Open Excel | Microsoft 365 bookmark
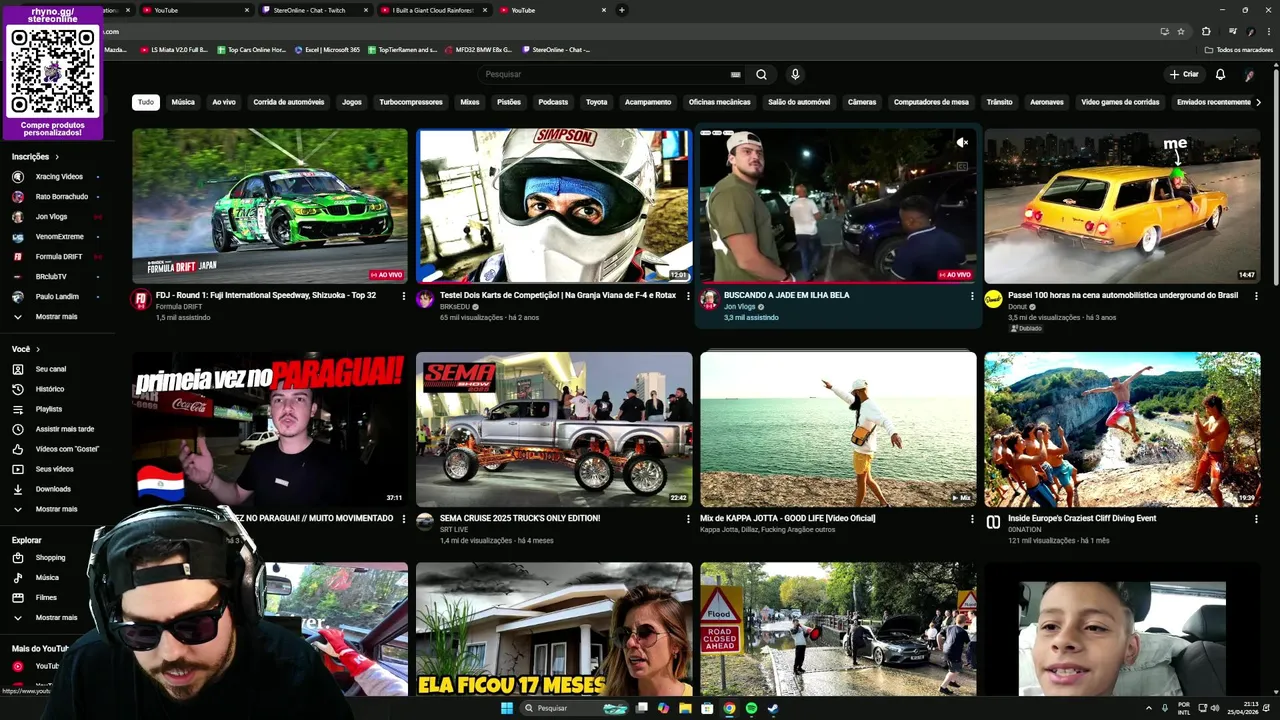 (x=327, y=49)
